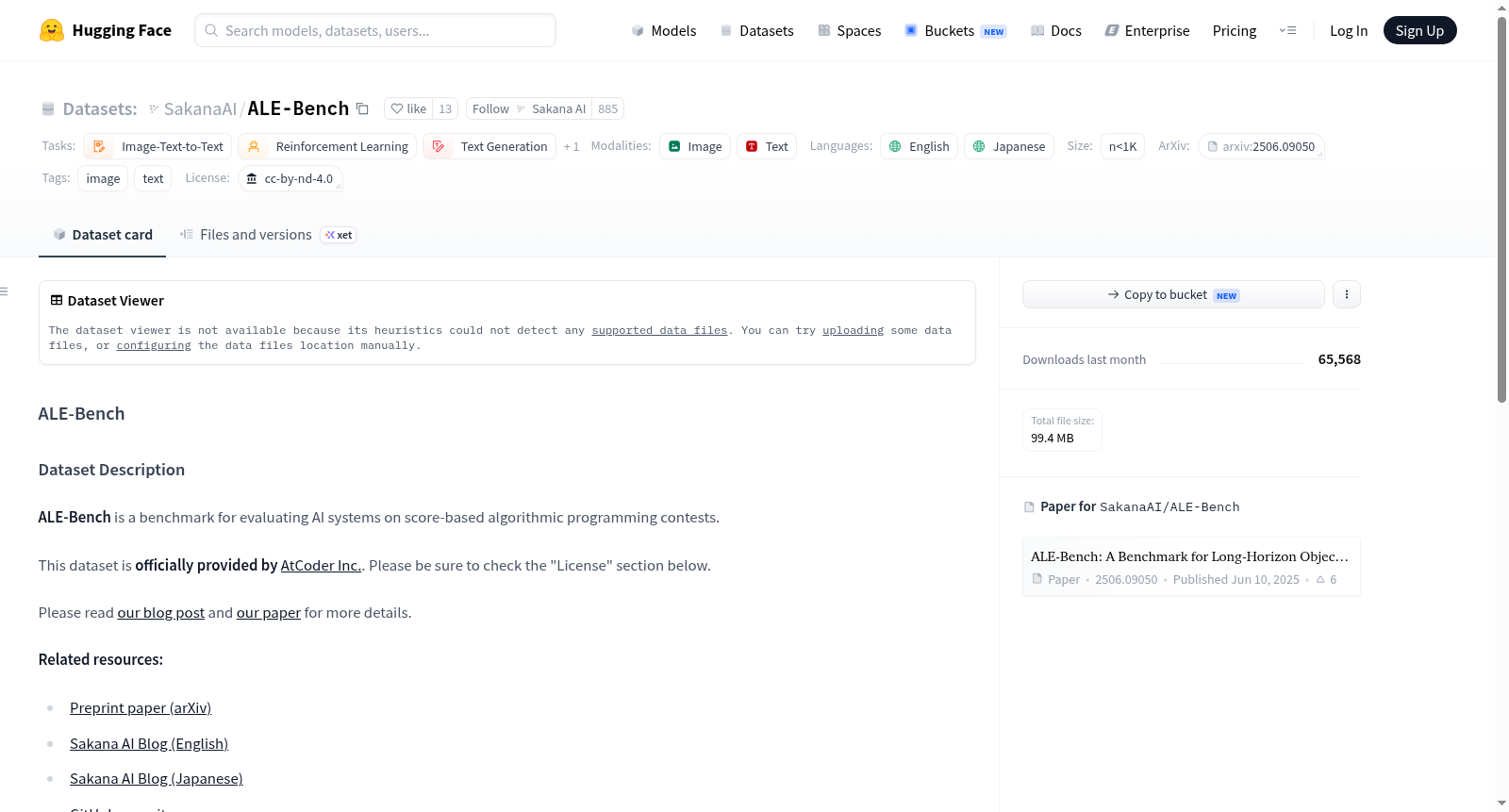The height and width of the screenshot is (812, 1509).
Task: Open the configuring link in Dataset Viewer
Action: click(154, 345)
